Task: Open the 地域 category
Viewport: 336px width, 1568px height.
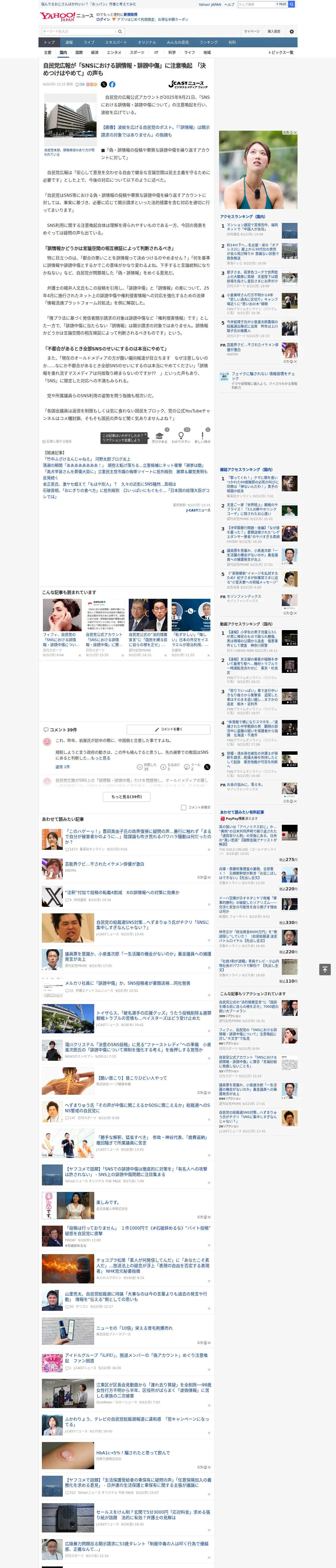Action: pos(207,52)
